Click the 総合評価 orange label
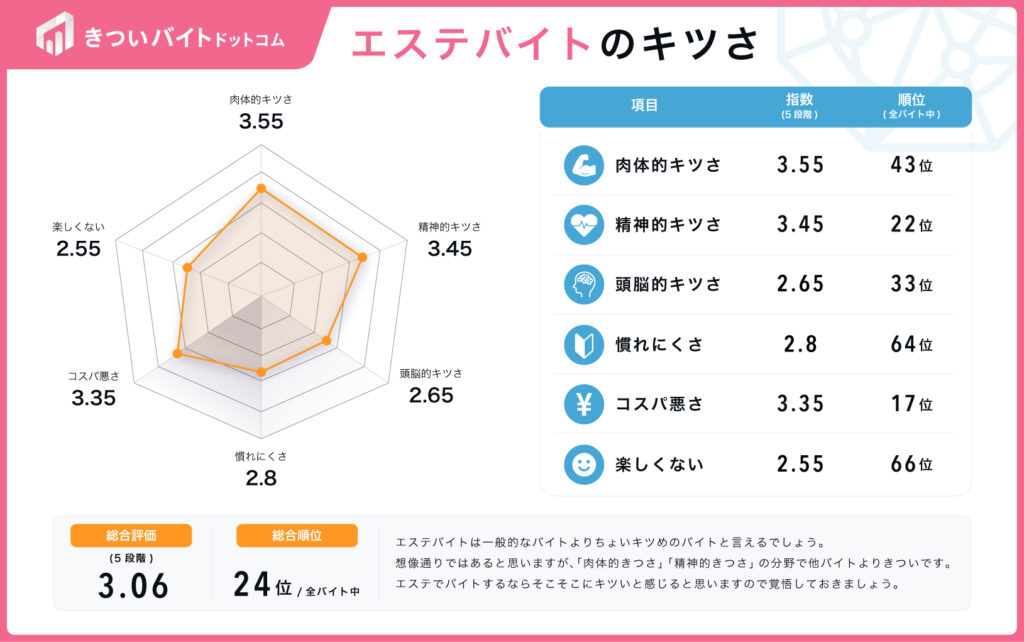The image size is (1024, 642). pos(131,536)
